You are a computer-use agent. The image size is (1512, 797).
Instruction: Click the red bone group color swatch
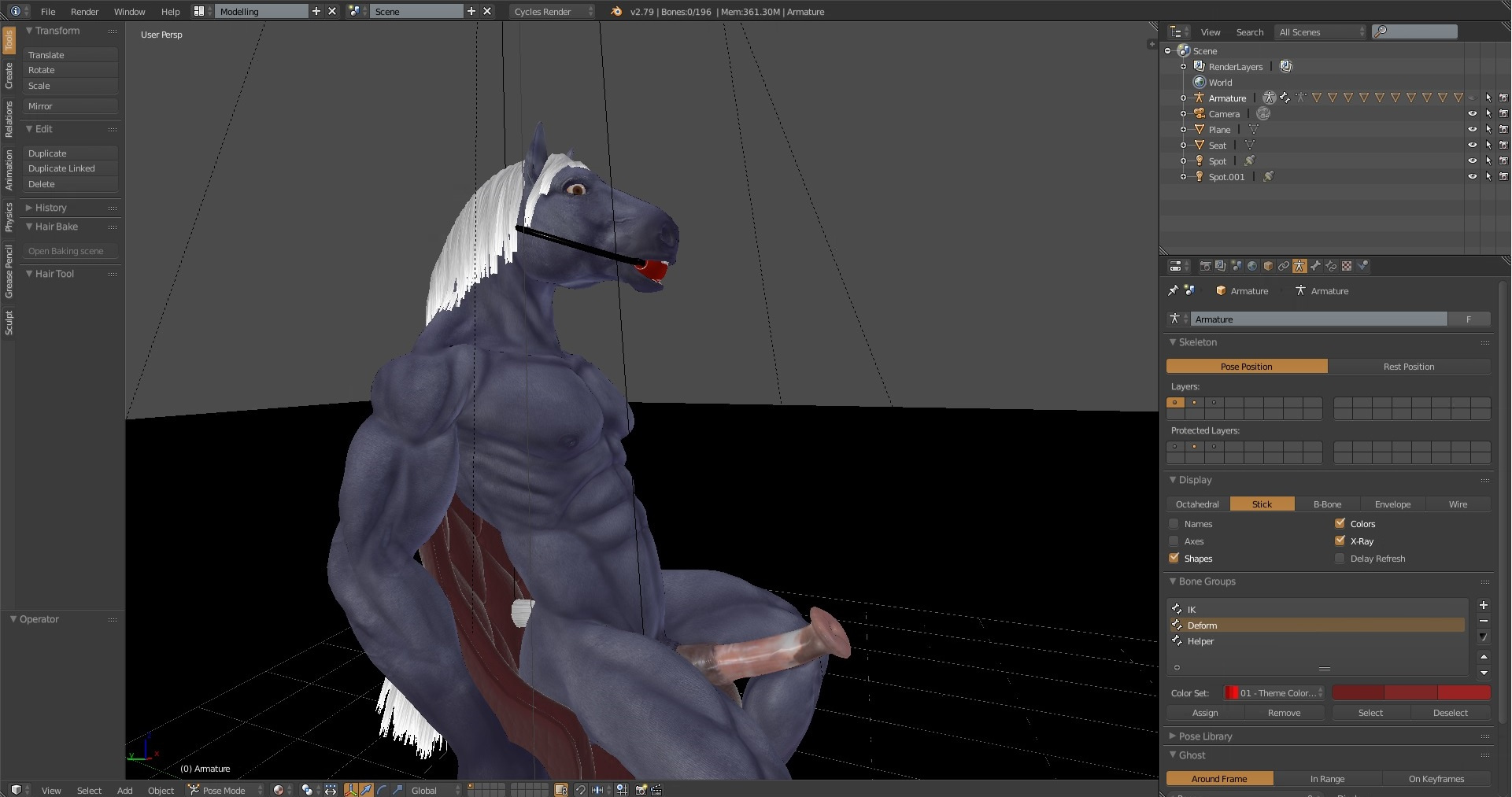(x=1358, y=693)
